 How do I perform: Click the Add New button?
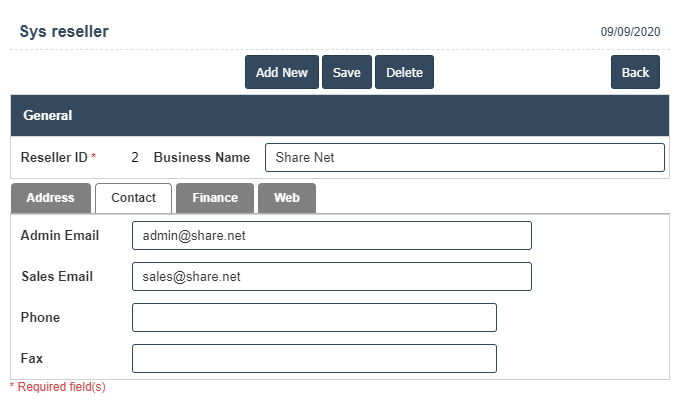pyautogui.click(x=281, y=72)
